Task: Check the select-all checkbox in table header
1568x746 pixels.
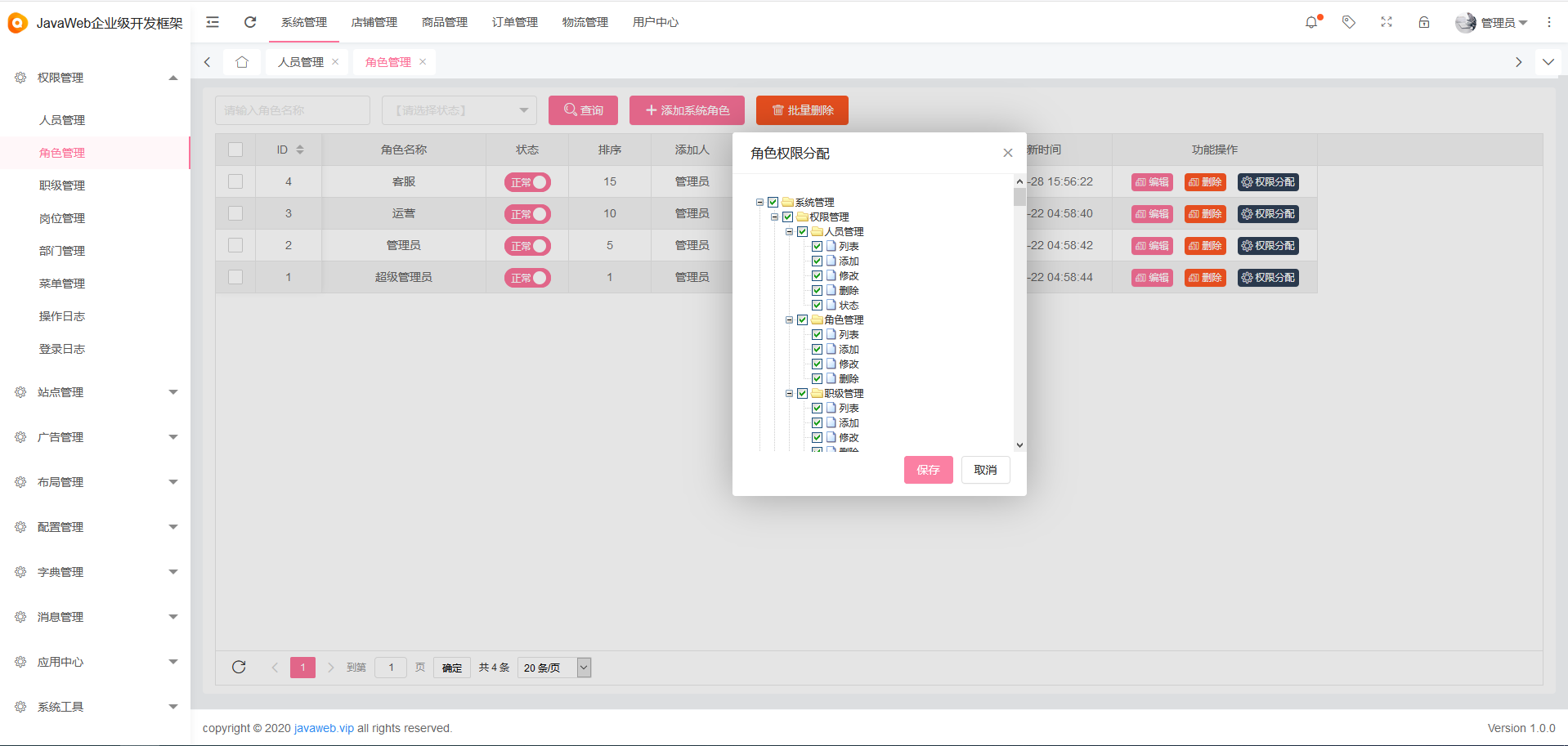Action: point(235,150)
